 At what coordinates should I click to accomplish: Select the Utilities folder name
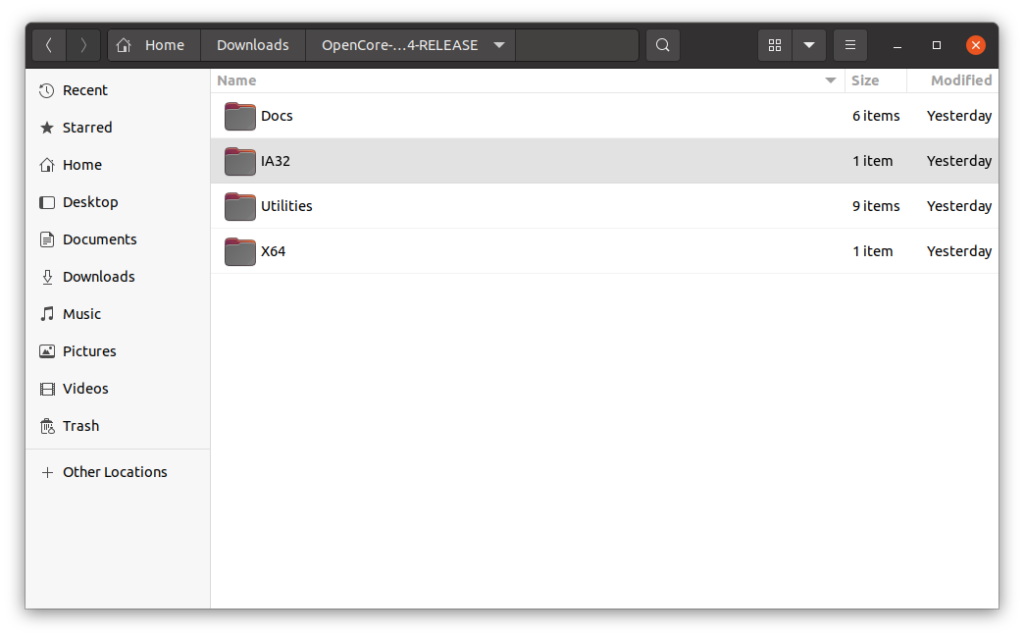pos(287,206)
